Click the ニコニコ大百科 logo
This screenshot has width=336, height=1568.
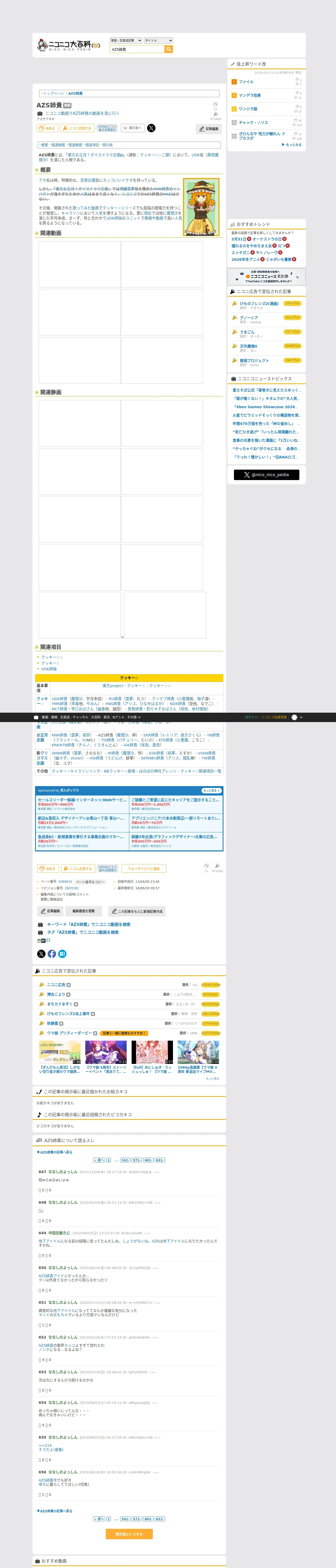pyautogui.click(x=68, y=45)
